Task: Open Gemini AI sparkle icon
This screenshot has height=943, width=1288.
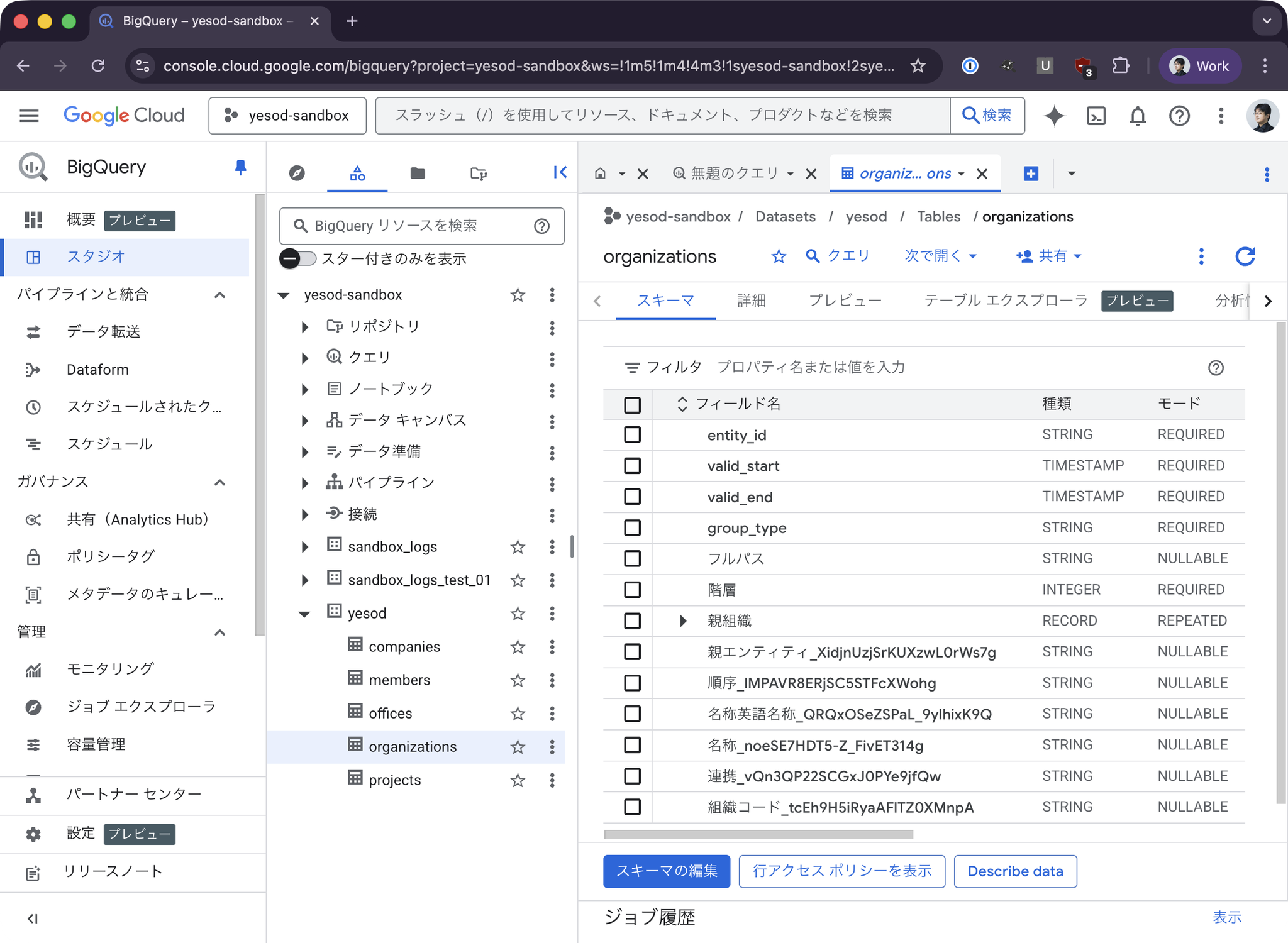Action: [1054, 116]
